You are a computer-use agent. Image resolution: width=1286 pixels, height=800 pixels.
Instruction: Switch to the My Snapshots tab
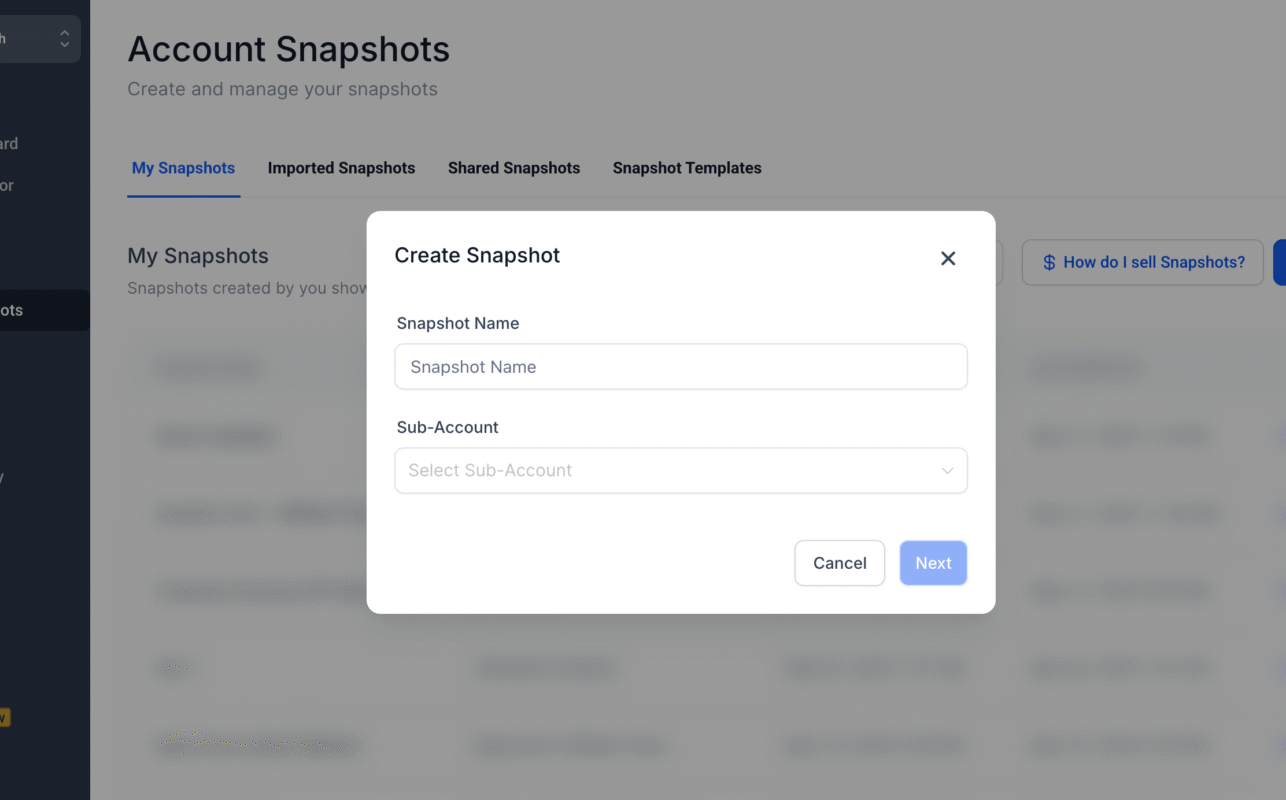pyautogui.click(x=183, y=168)
